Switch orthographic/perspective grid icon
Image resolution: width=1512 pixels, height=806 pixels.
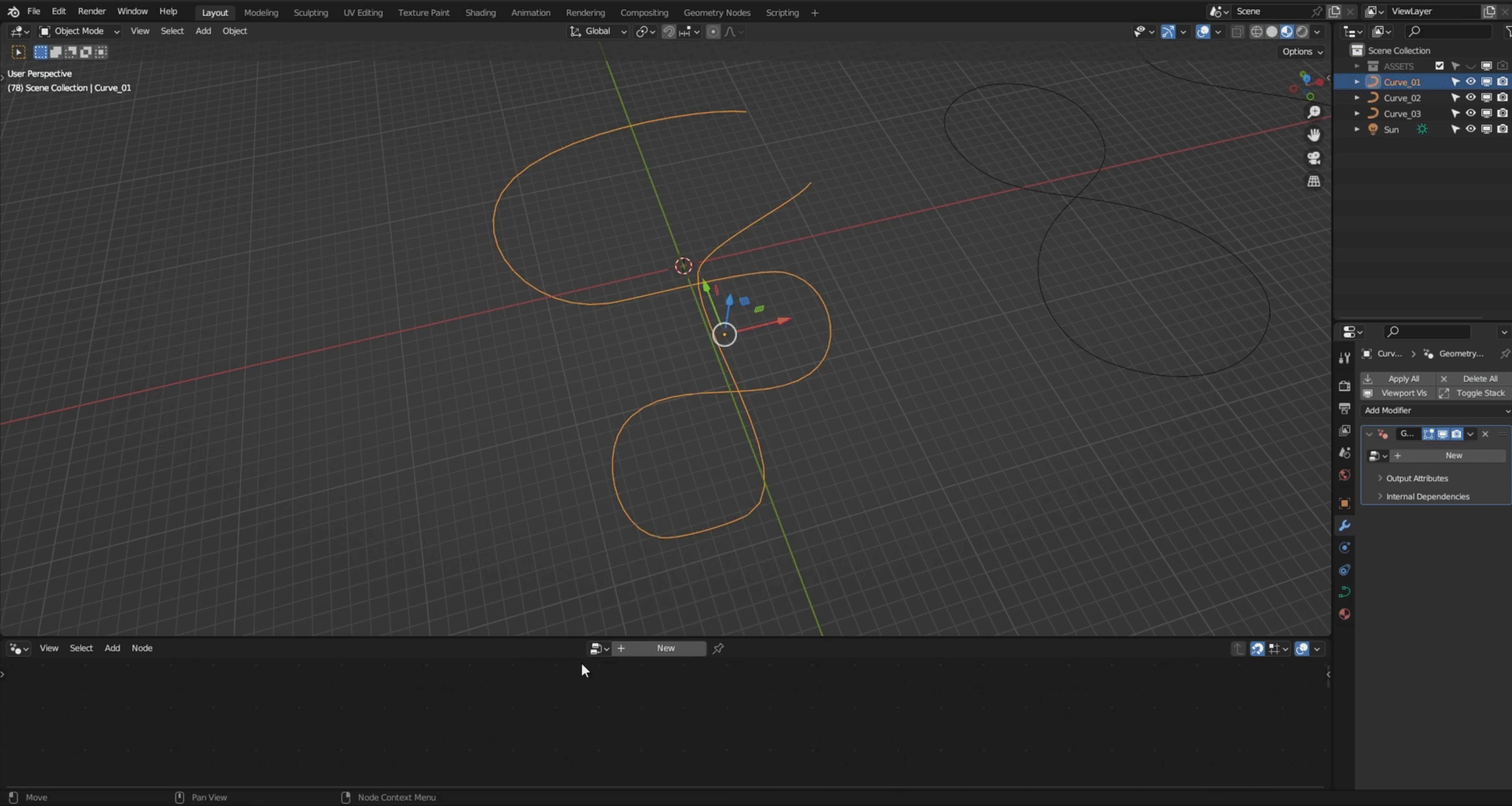pos(1314,181)
